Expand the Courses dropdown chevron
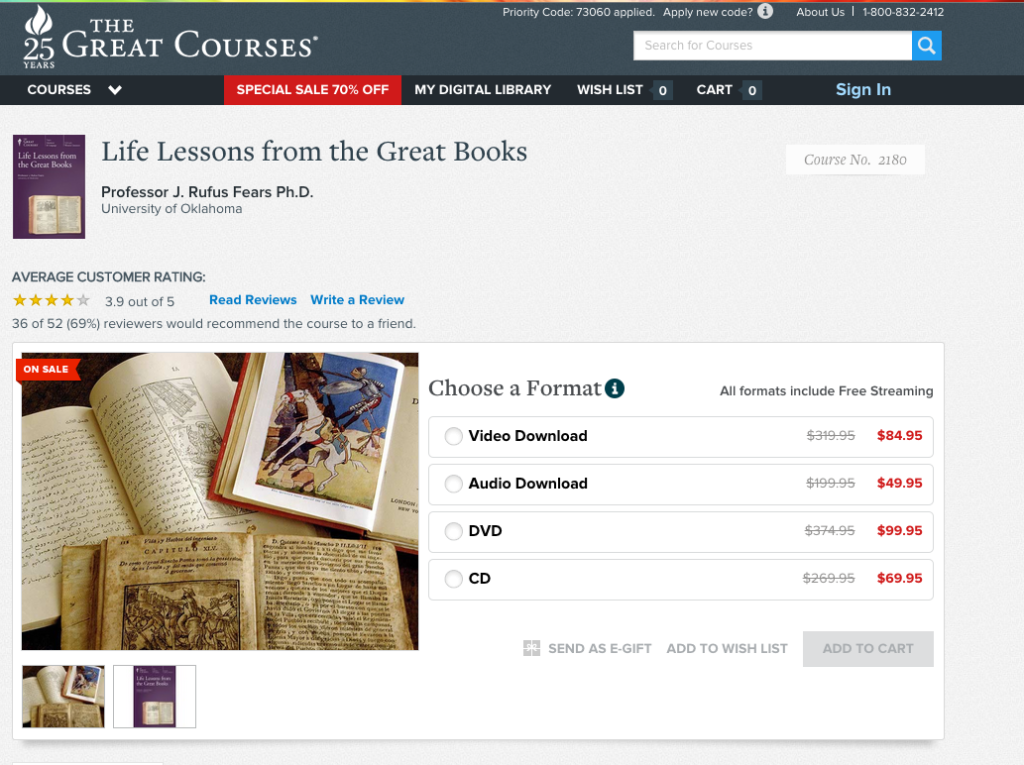Screen dimensions: 1024x765 point(115,90)
